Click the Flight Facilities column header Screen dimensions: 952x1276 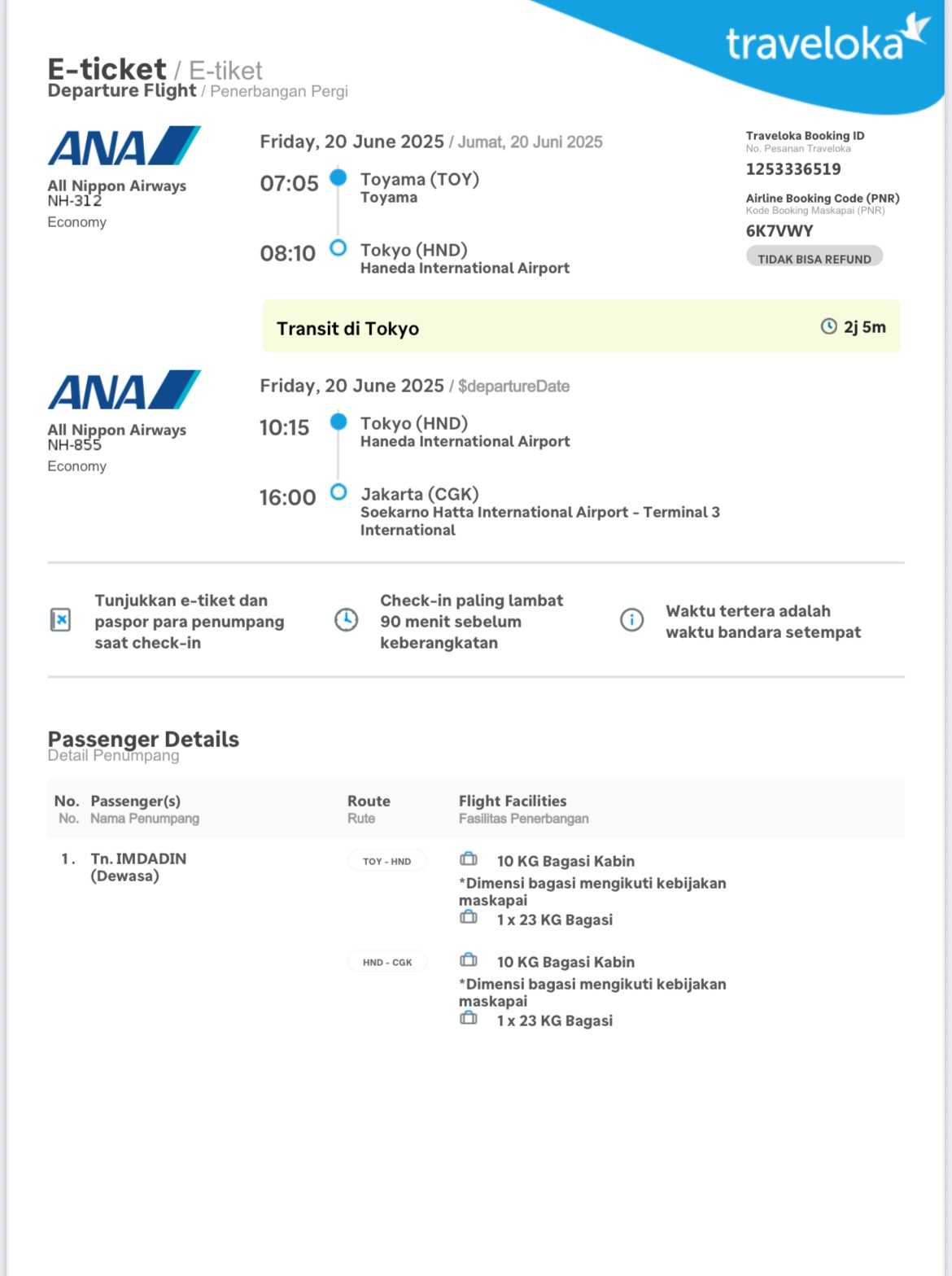point(513,801)
